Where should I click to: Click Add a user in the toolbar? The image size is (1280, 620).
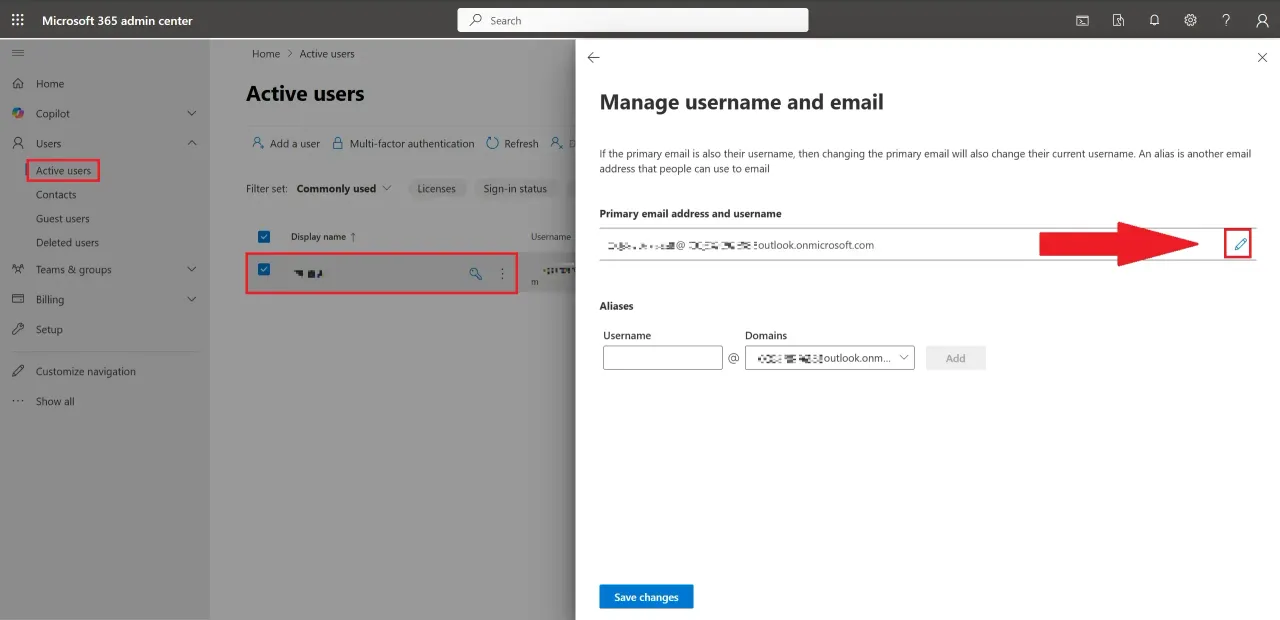(286, 143)
